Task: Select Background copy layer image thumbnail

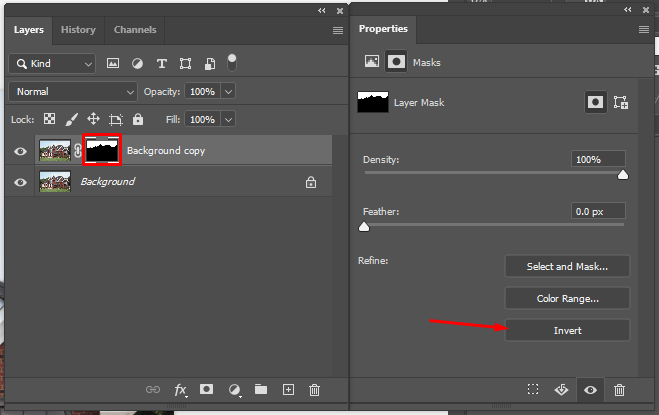Action: (55, 151)
